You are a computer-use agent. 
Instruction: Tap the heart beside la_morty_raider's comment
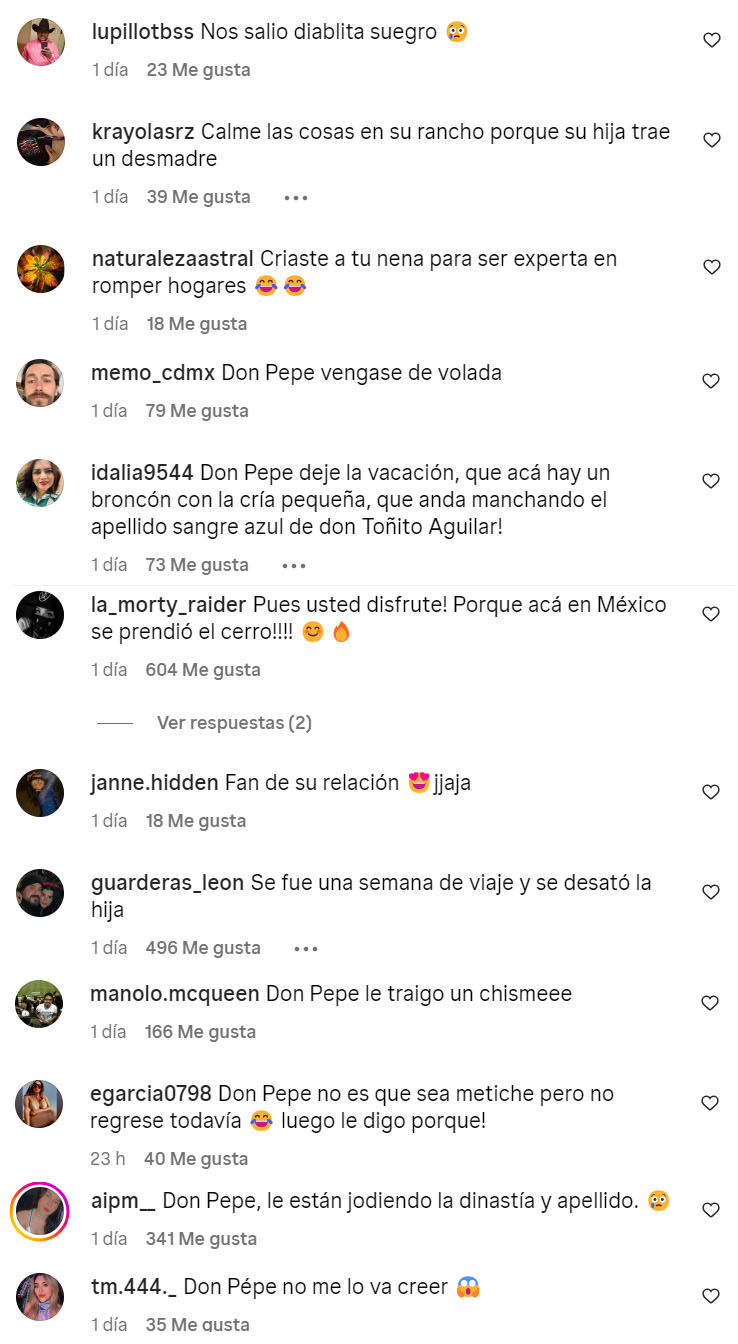pos(711,614)
